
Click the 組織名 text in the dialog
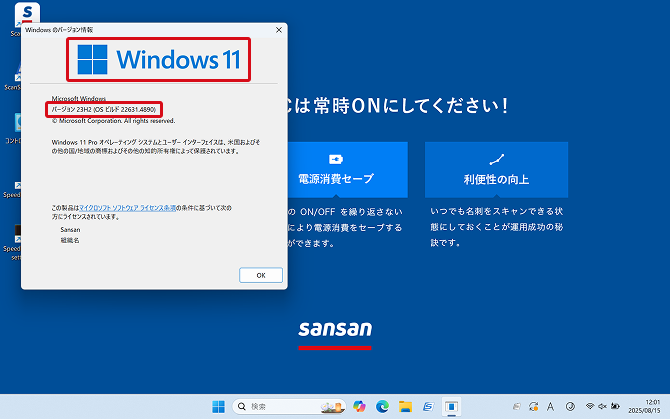(x=70, y=240)
